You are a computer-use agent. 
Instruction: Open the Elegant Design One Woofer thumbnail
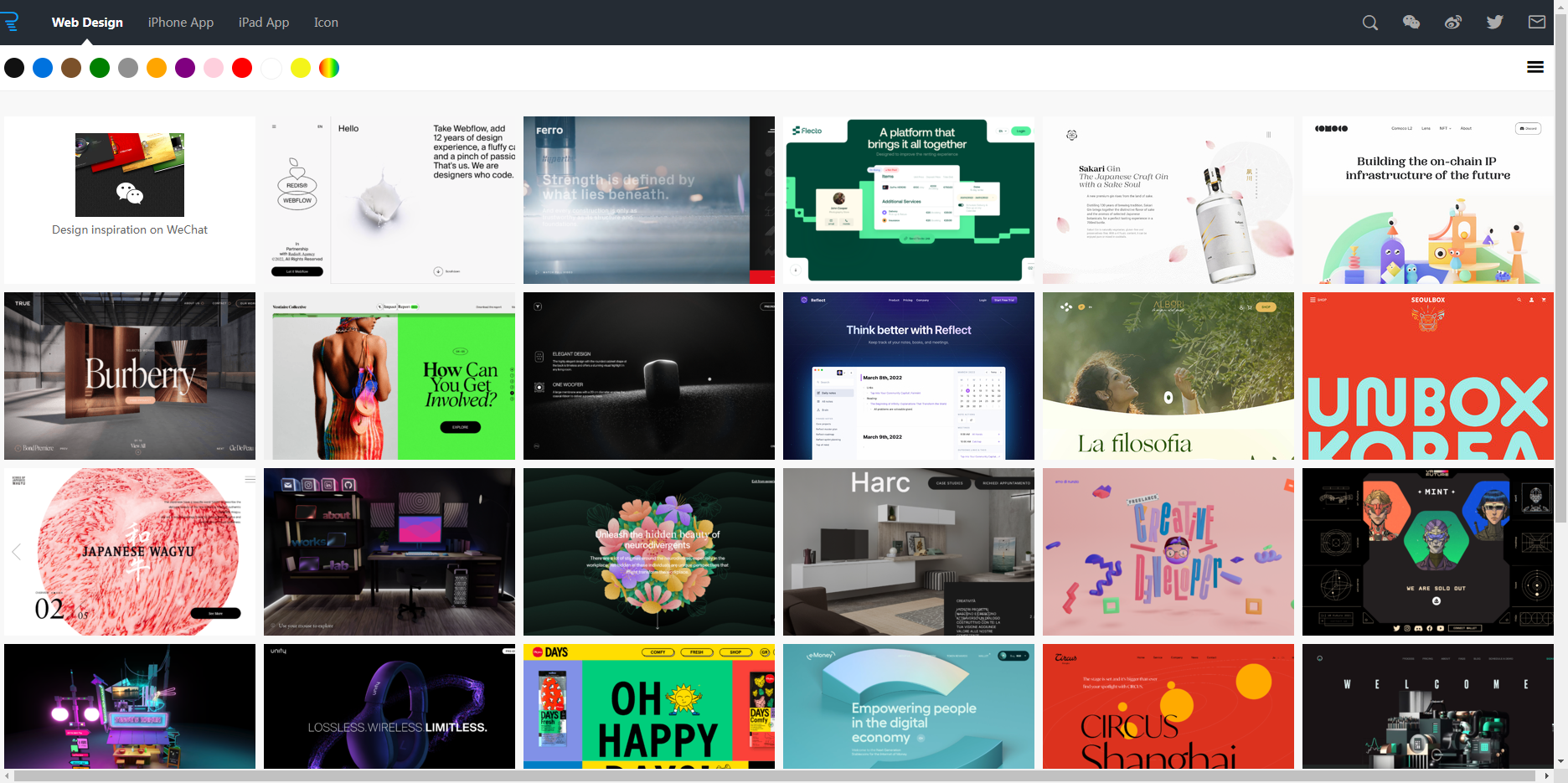point(649,376)
